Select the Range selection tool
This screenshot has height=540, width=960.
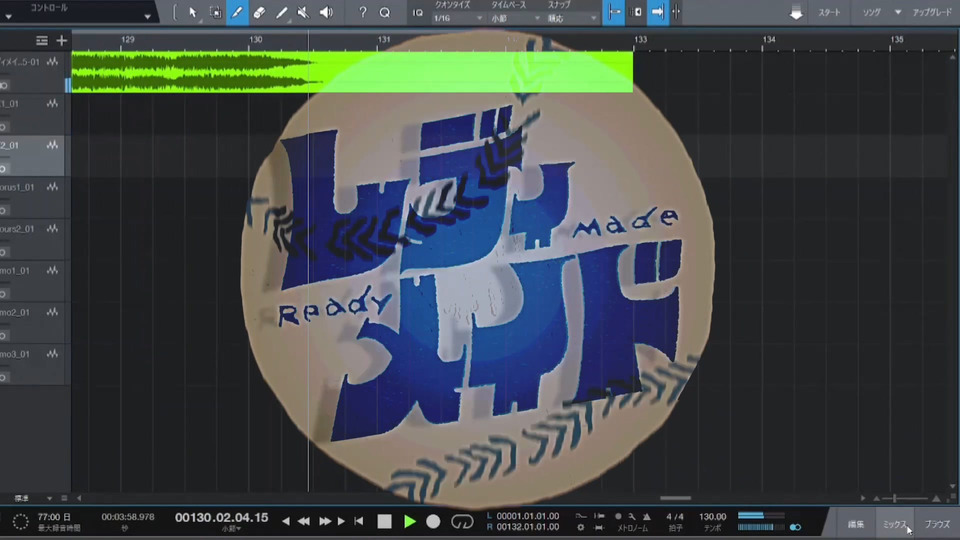coord(216,12)
